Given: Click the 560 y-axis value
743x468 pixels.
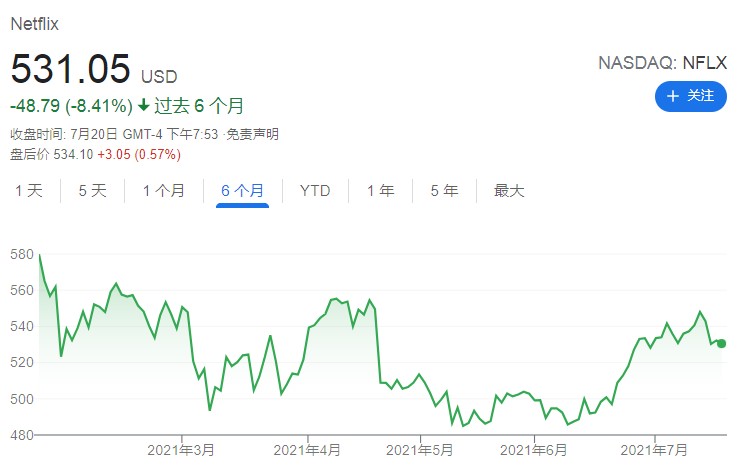Looking at the screenshot, I should [22, 290].
